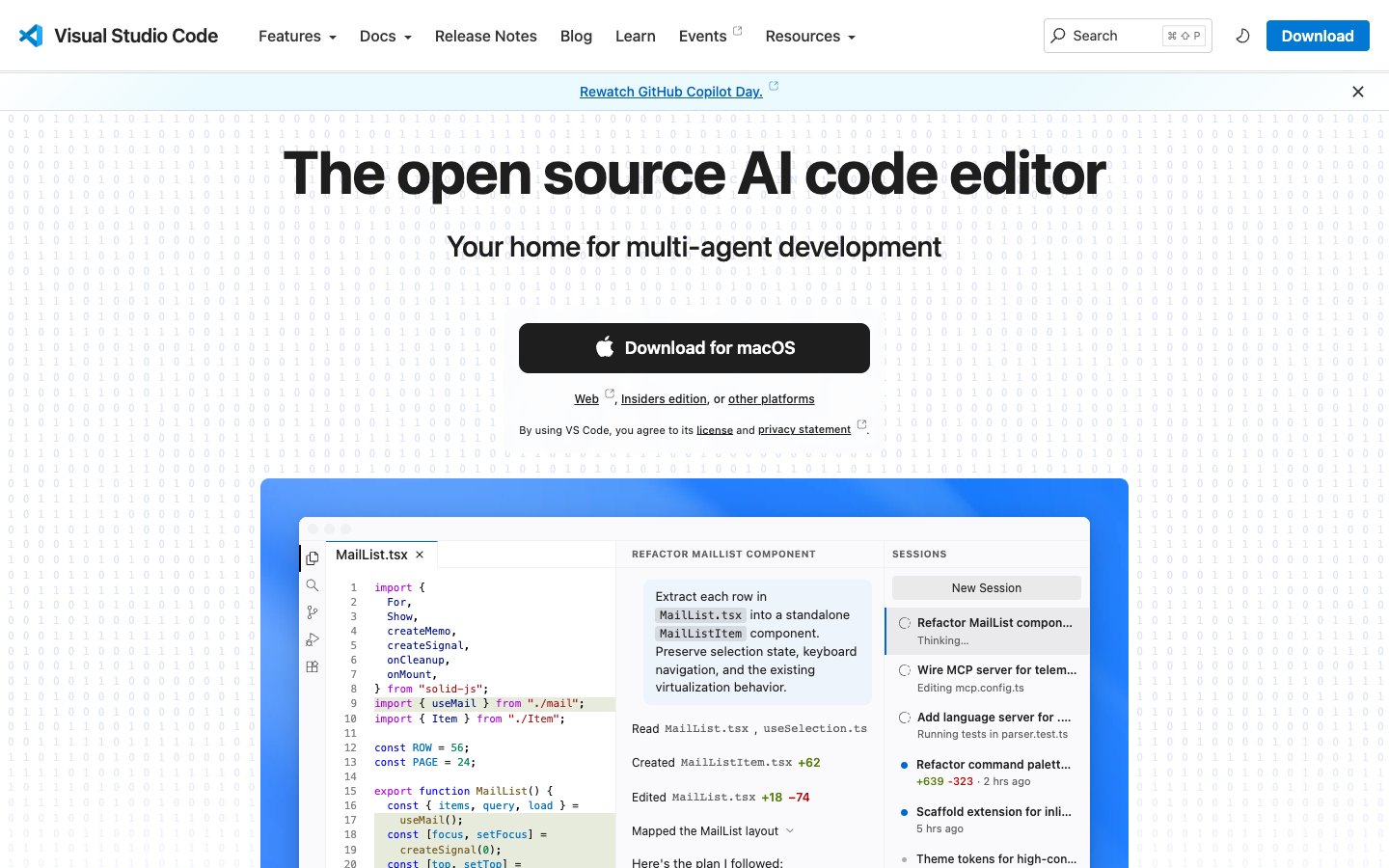
Task: Click external link icon next to Web
Action: [x=610, y=393]
